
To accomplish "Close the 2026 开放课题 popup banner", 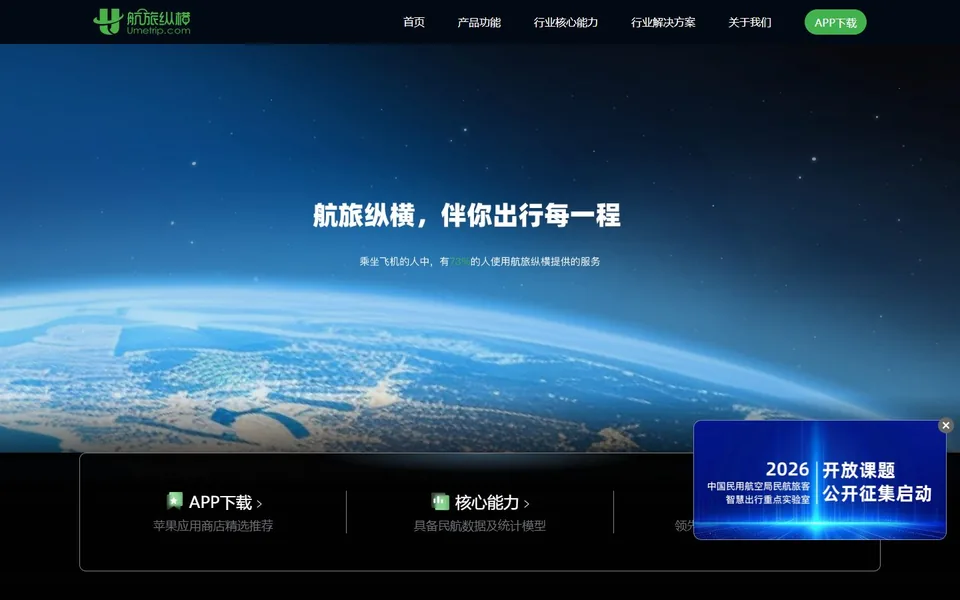I will pyautogui.click(x=945, y=426).
